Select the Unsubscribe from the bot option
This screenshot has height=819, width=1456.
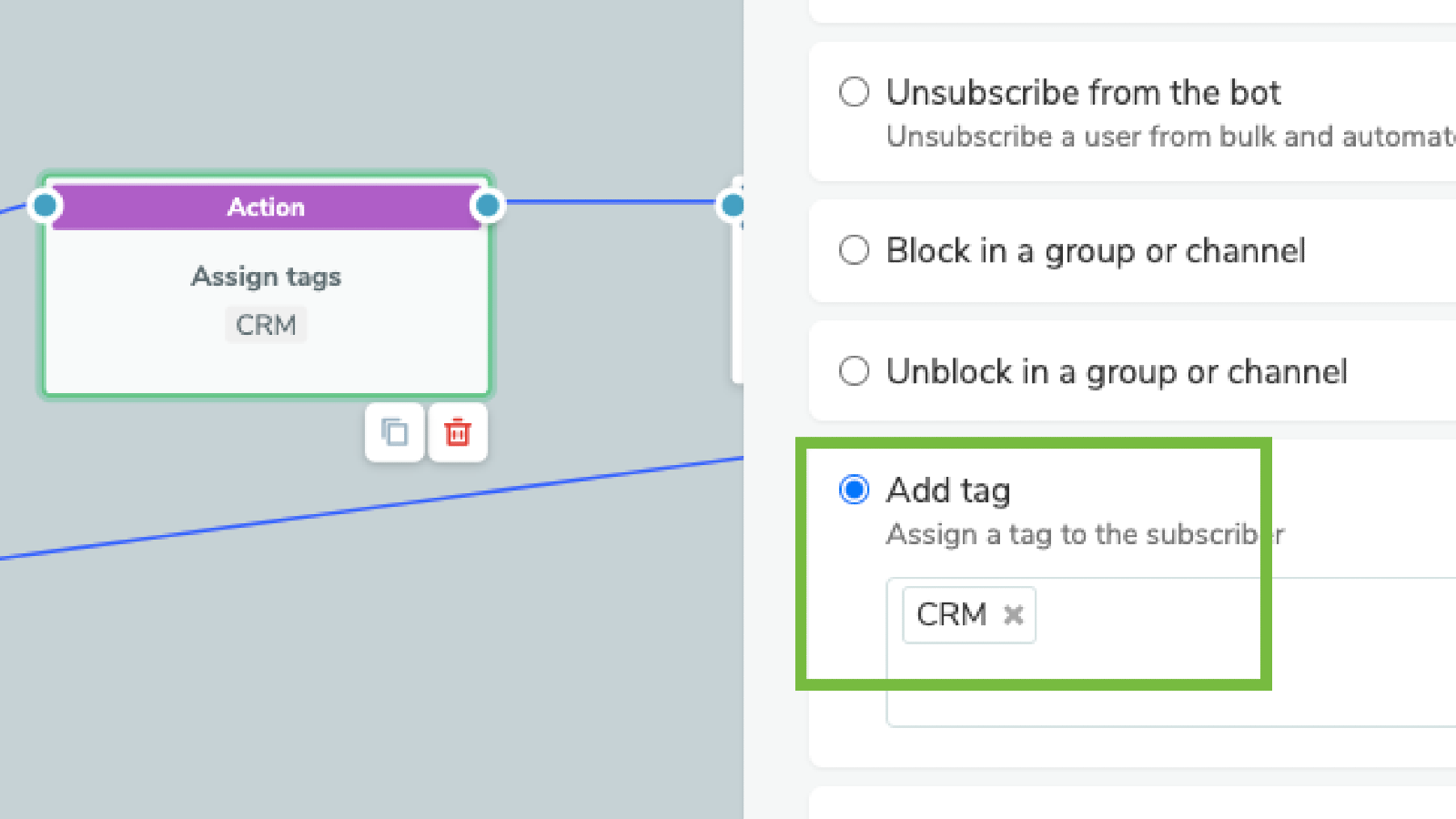point(854,92)
